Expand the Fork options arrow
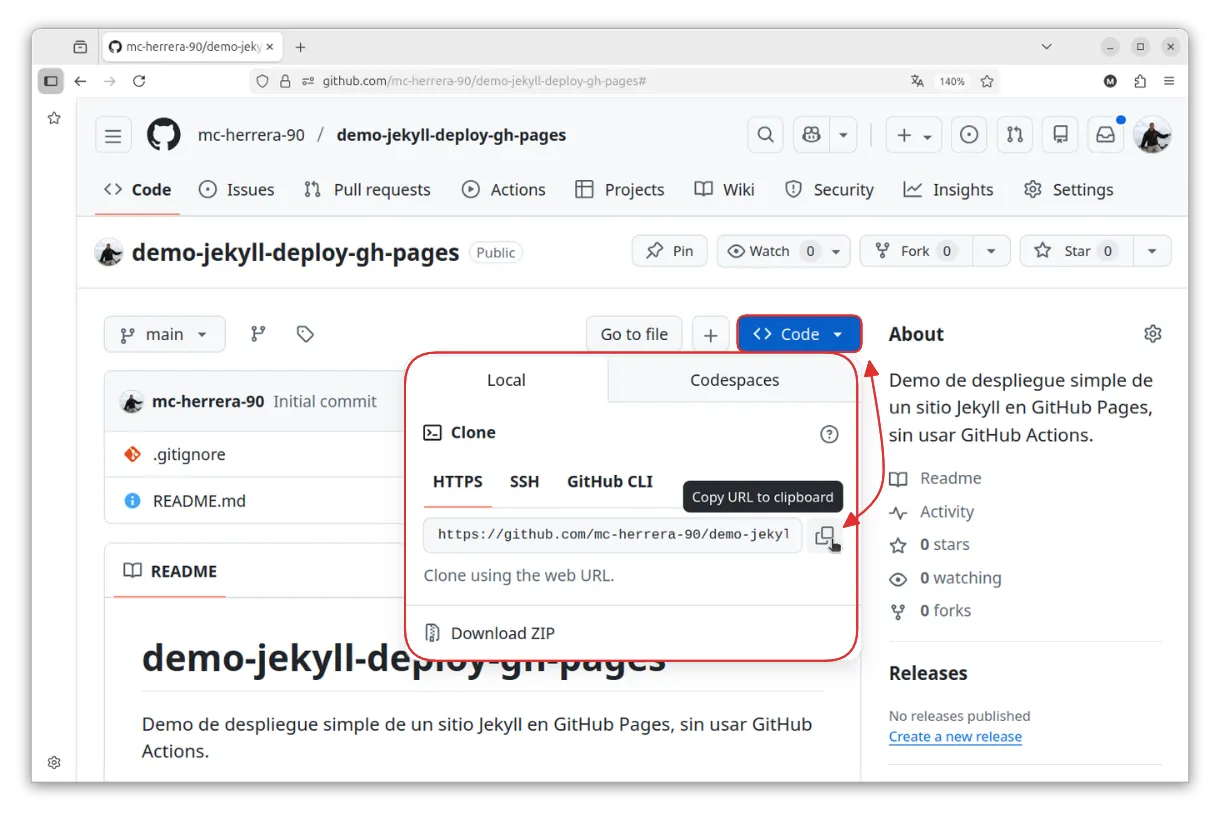Screen dimensions: 1220x815 (x=990, y=251)
